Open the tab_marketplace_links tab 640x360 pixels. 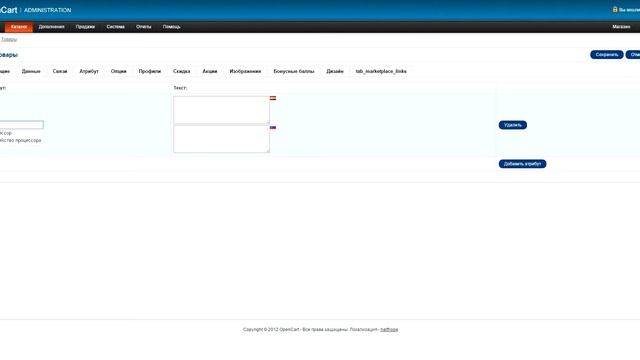pos(381,71)
